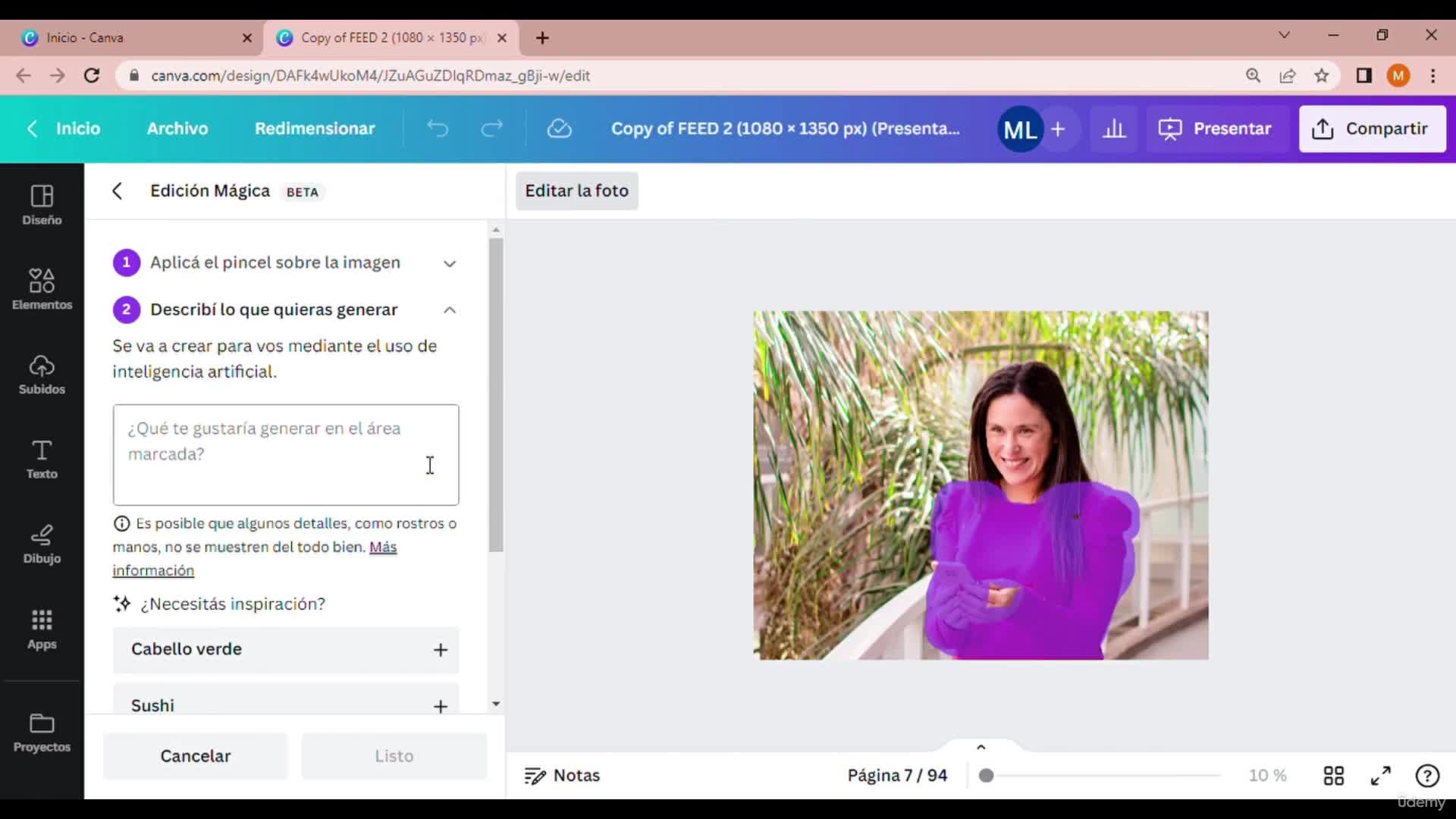This screenshot has height=819, width=1456.
Task: Toggle browser side panel icon
Action: (x=1364, y=76)
